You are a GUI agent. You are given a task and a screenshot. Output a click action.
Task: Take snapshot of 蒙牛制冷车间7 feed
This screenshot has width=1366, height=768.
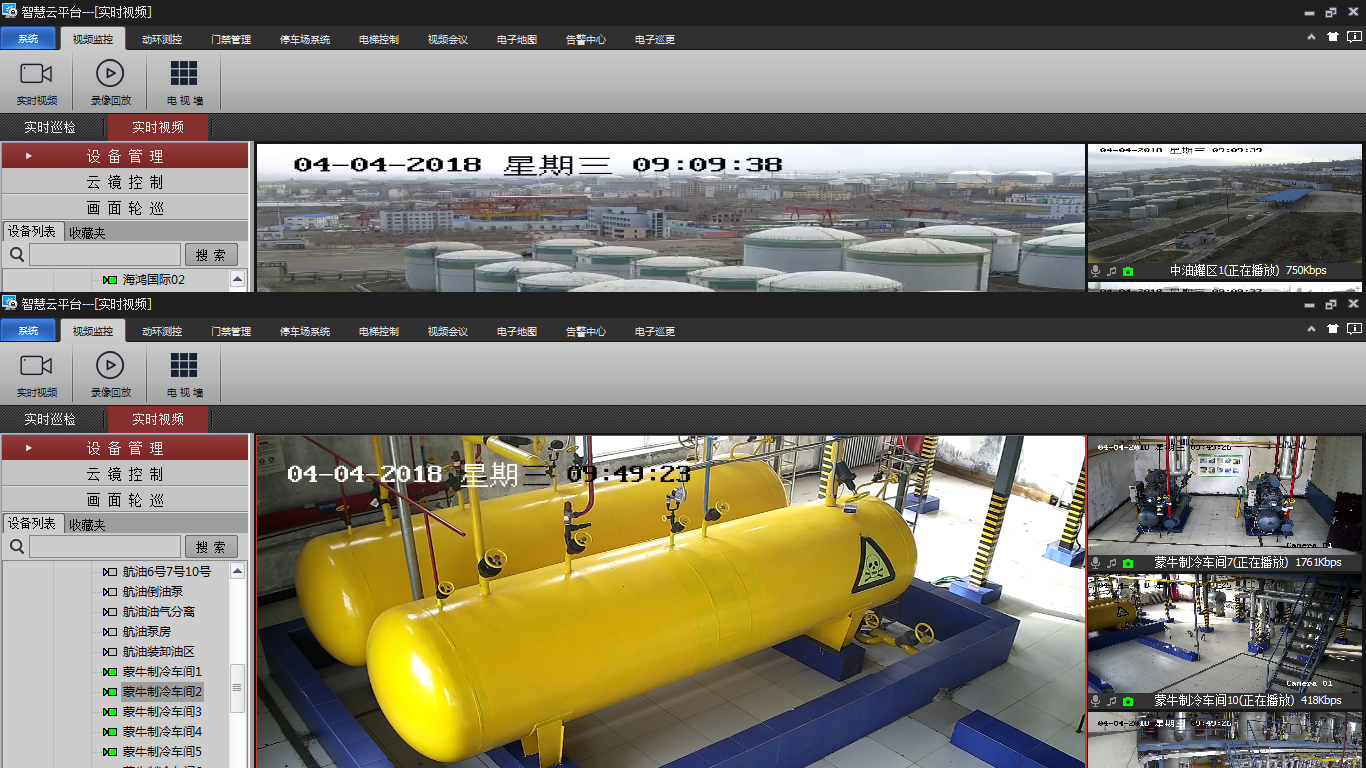(x=1128, y=563)
